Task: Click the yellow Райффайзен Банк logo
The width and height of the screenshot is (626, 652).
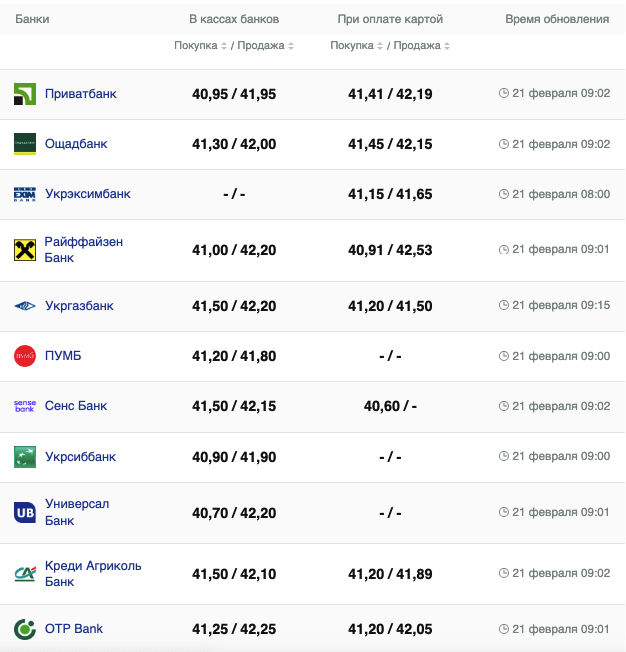Action: (x=25, y=250)
